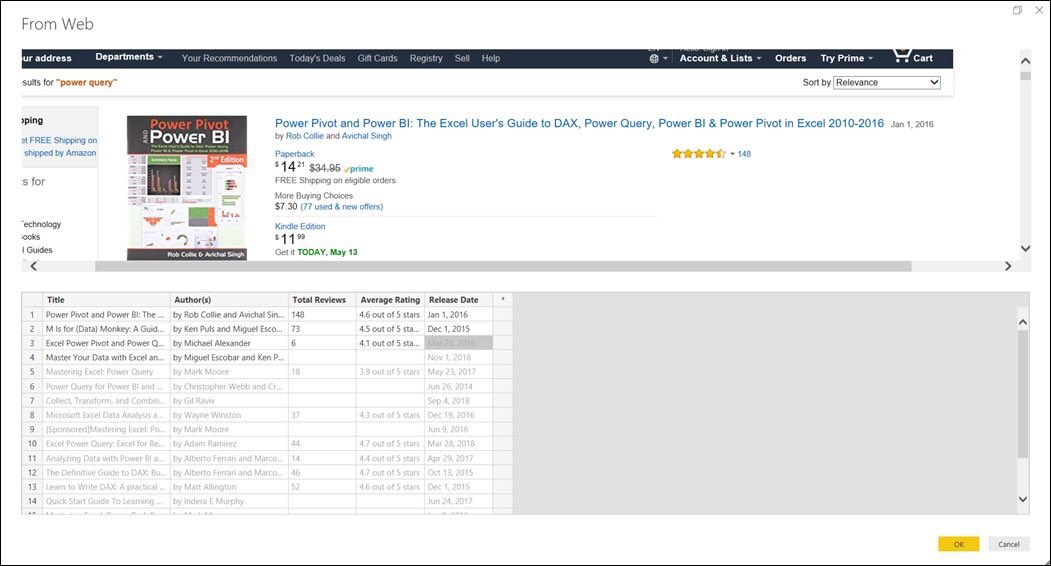Click the table vertical scrollbar thumb

[x=1023, y=394]
